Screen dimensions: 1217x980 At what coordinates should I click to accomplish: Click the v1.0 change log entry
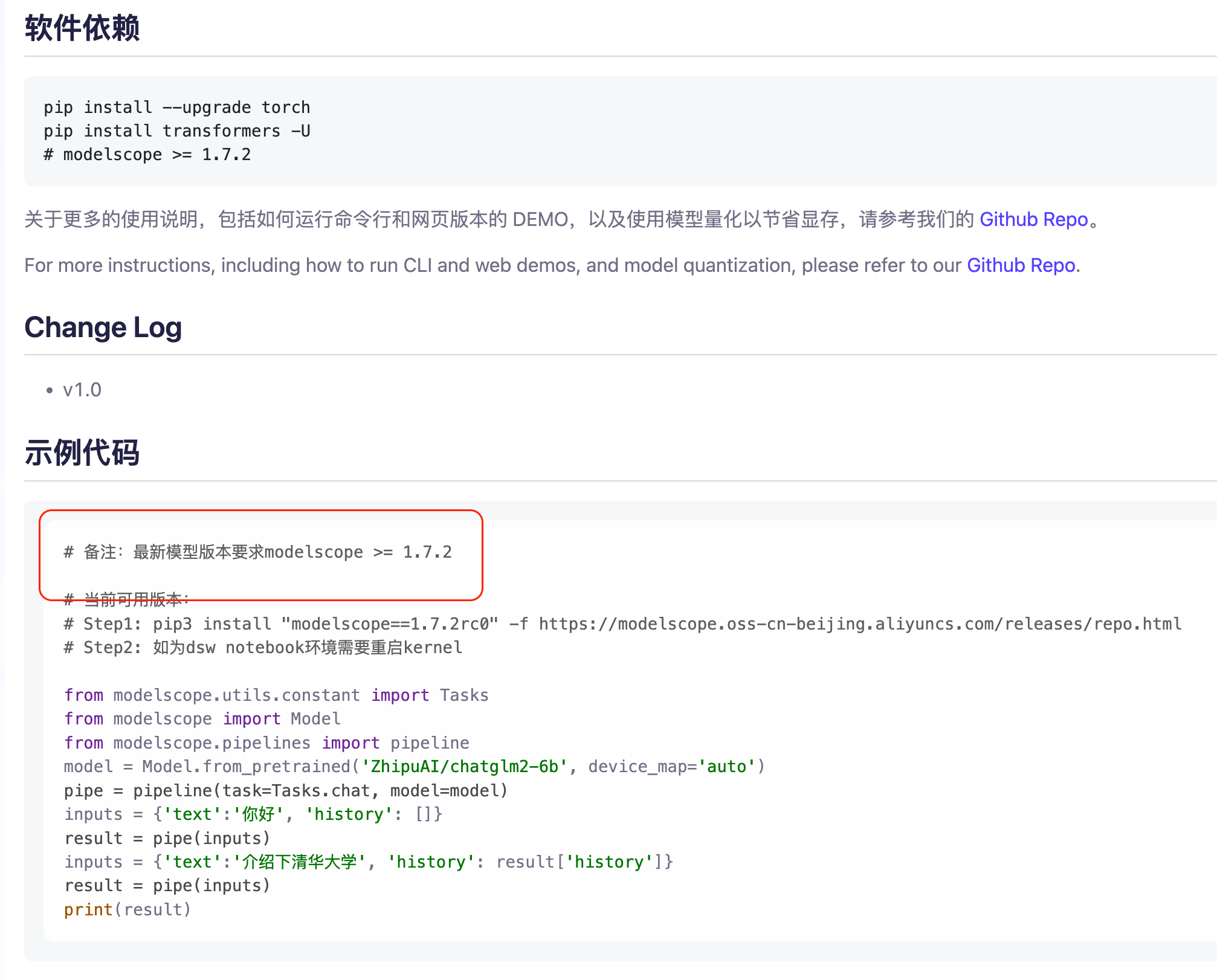coord(82,390)
